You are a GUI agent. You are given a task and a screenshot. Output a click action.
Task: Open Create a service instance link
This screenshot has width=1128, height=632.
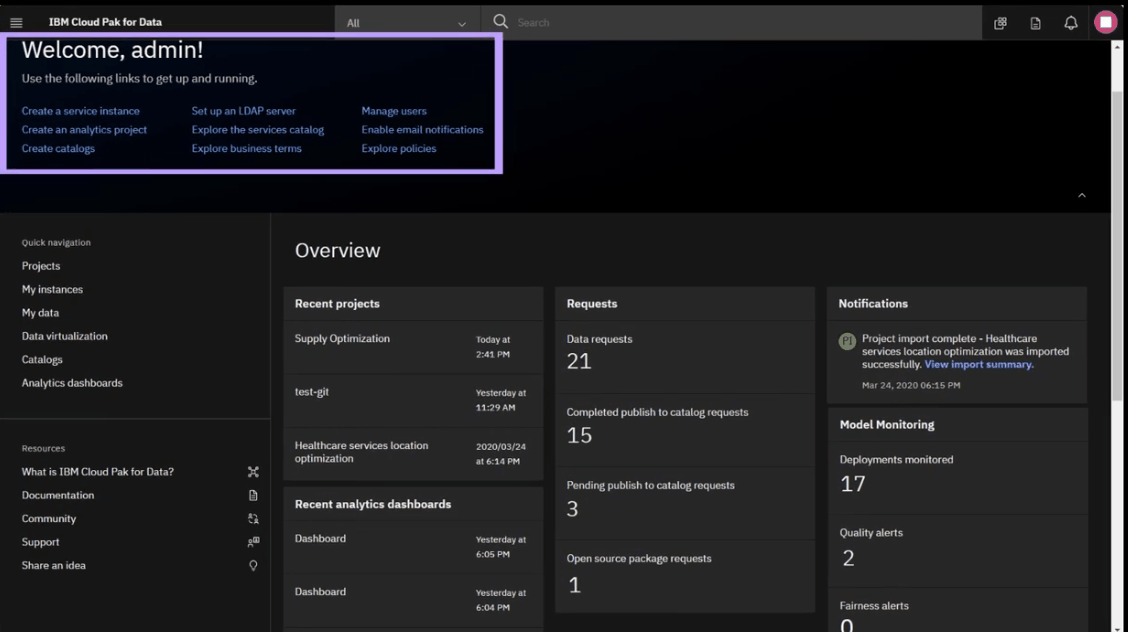point(81,111)
